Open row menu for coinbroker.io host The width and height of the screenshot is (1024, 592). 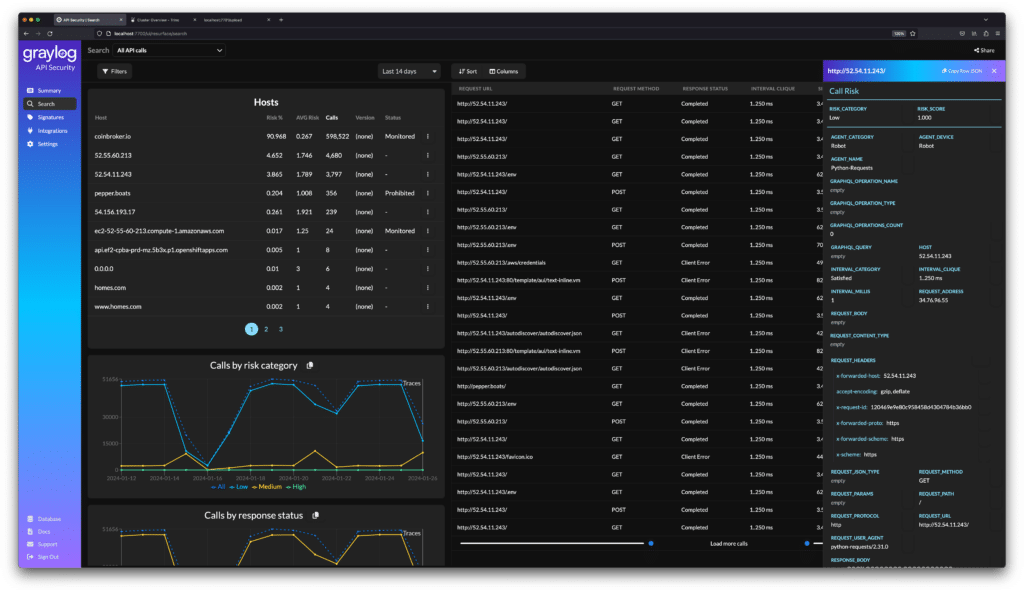(x=428, y=137)
